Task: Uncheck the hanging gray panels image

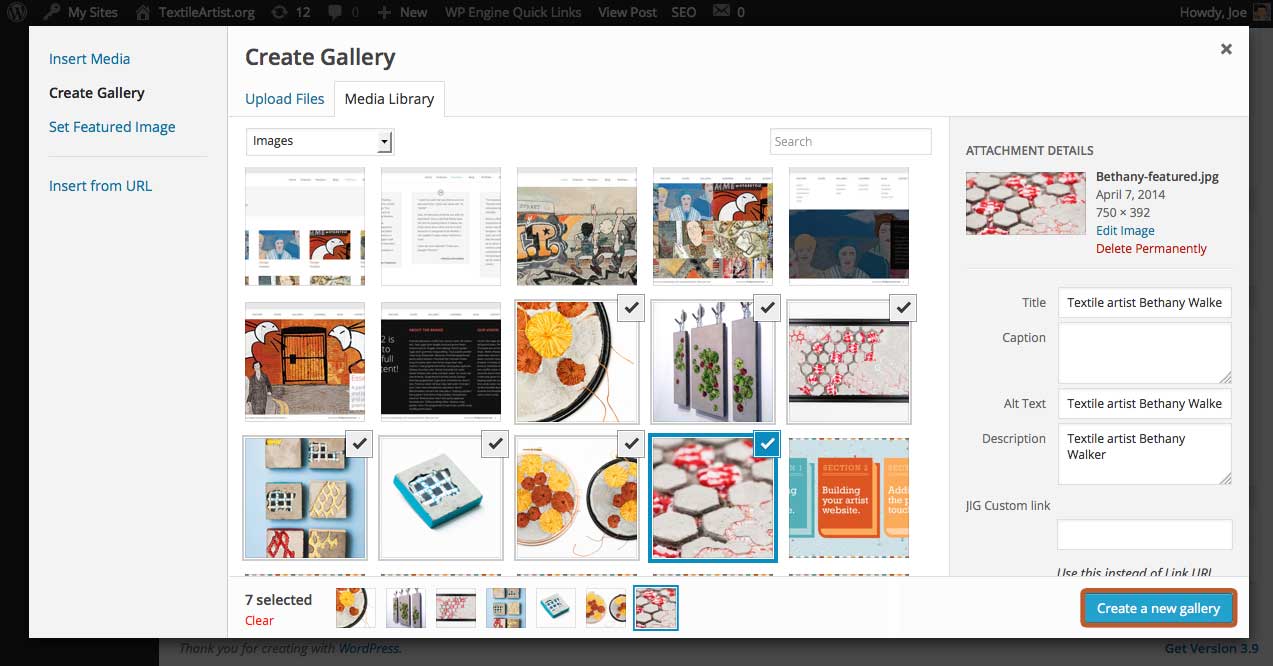Action: [x=767, y=309]
